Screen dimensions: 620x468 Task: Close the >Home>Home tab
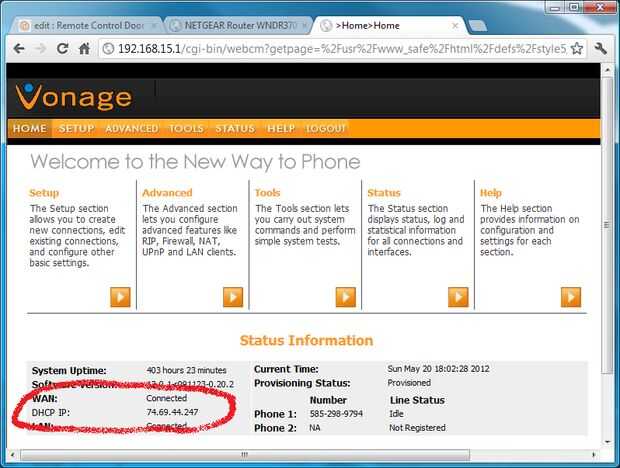tap(455, 26)
